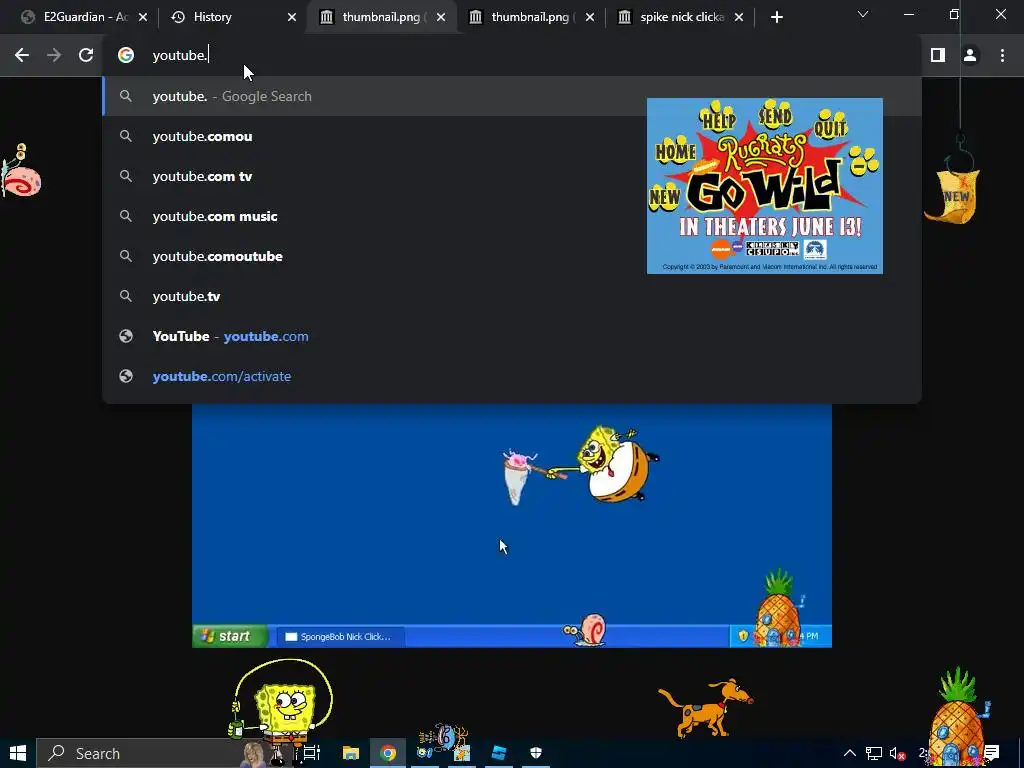The width and height of the screenshot is (1024, 768).
Task: Click HELP paw on Rugrats Go Wild banner
Action: 718,116
